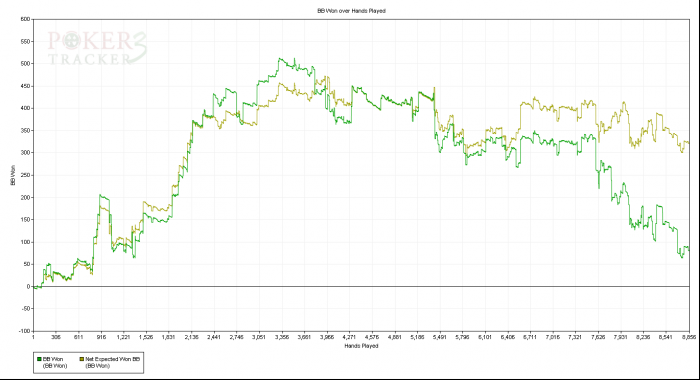Click the 8,856 hands x-axis label
Viewport: 700px width, 380px height.
[688, 337]
